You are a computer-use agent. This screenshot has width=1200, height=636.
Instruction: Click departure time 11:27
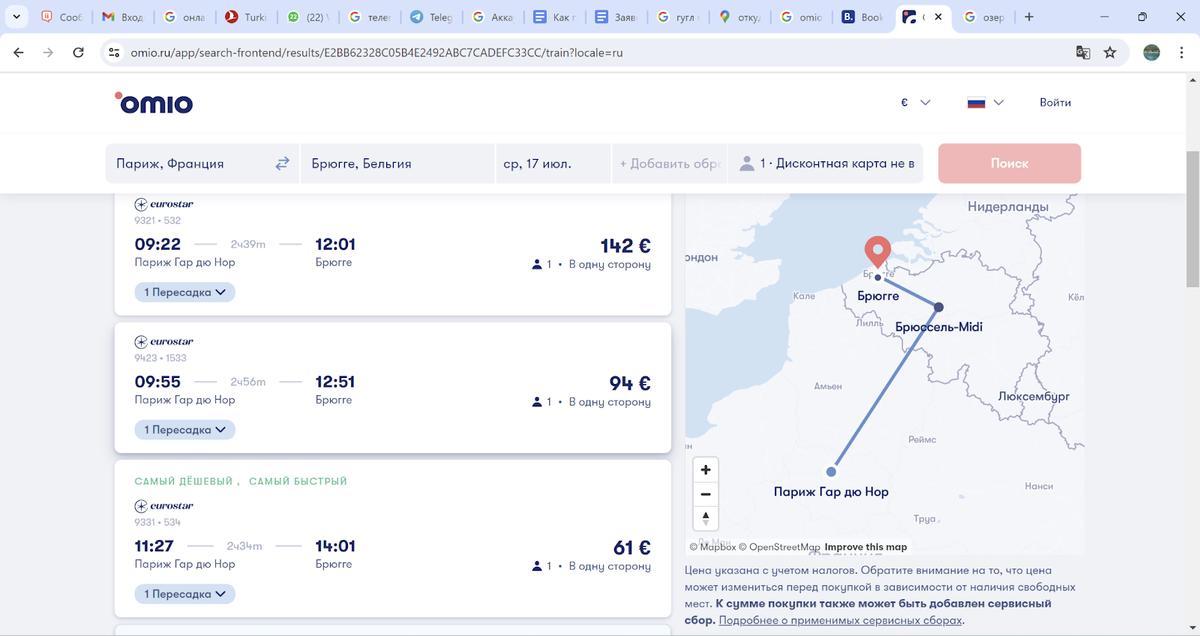[156, 547]
